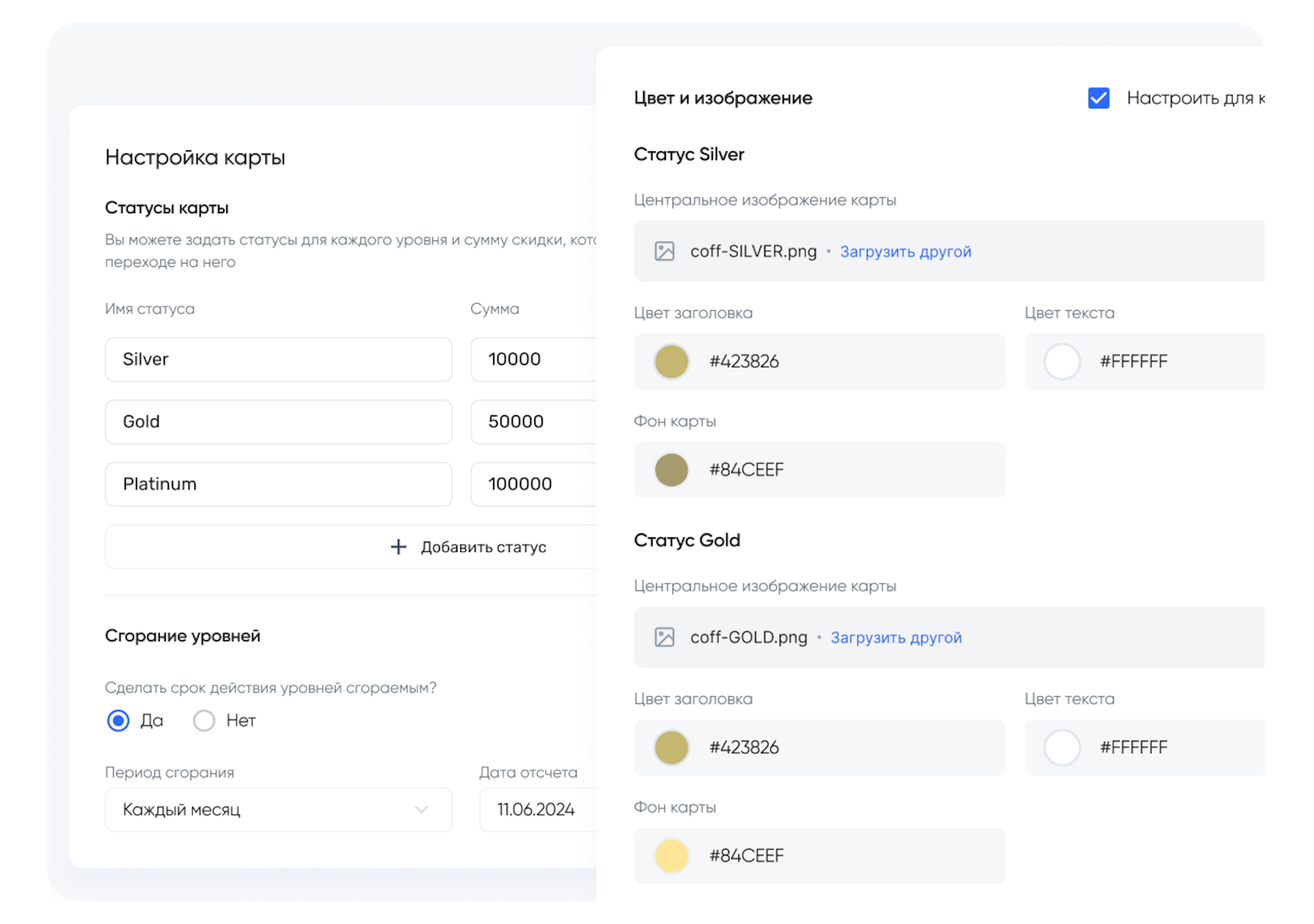Click Gold text color value #FFFFFF

coord(1134,747)
